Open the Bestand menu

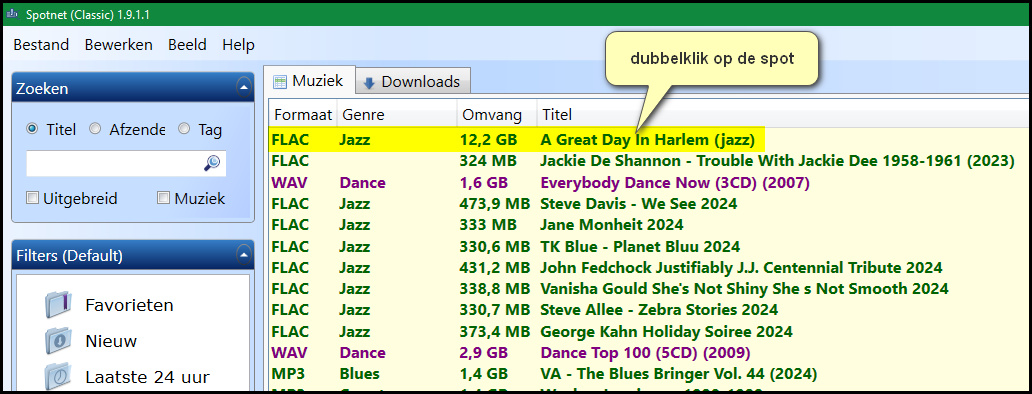tap(41, 45)
